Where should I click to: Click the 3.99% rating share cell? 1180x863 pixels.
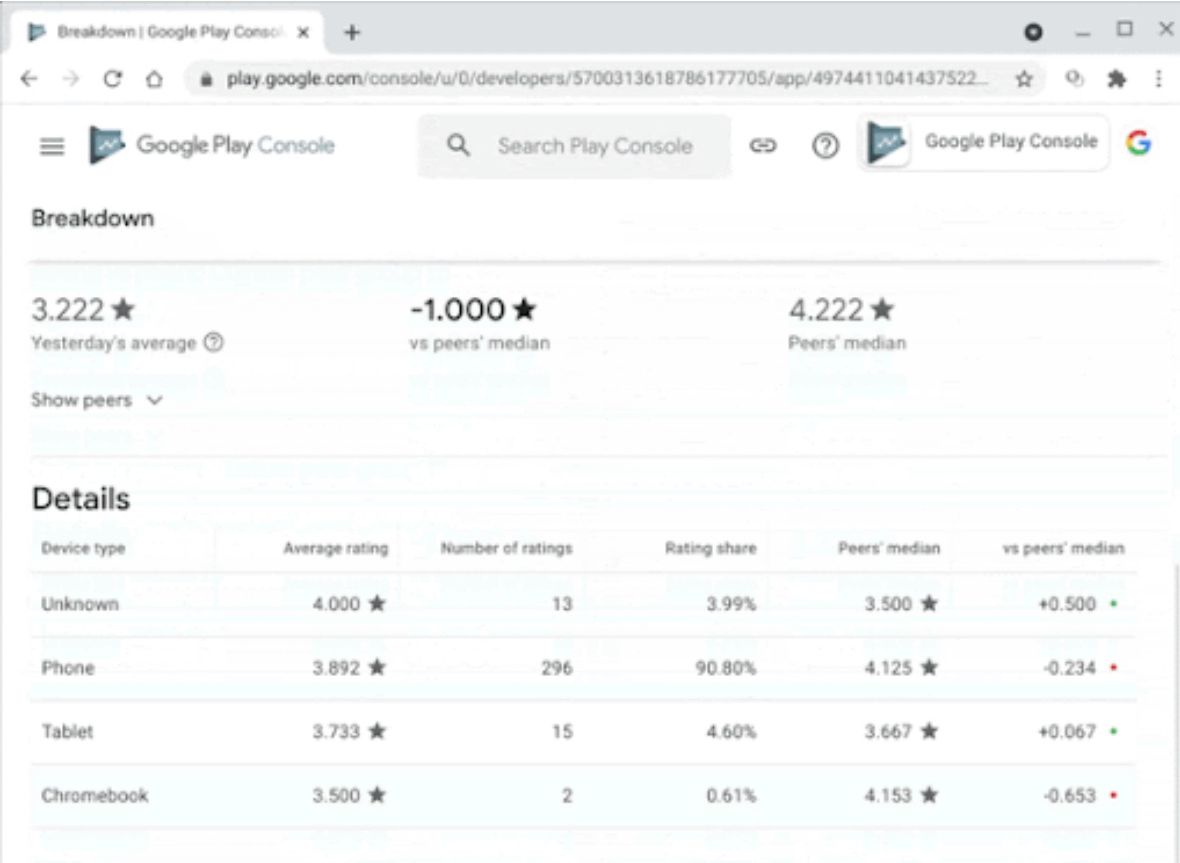(731, 603)
